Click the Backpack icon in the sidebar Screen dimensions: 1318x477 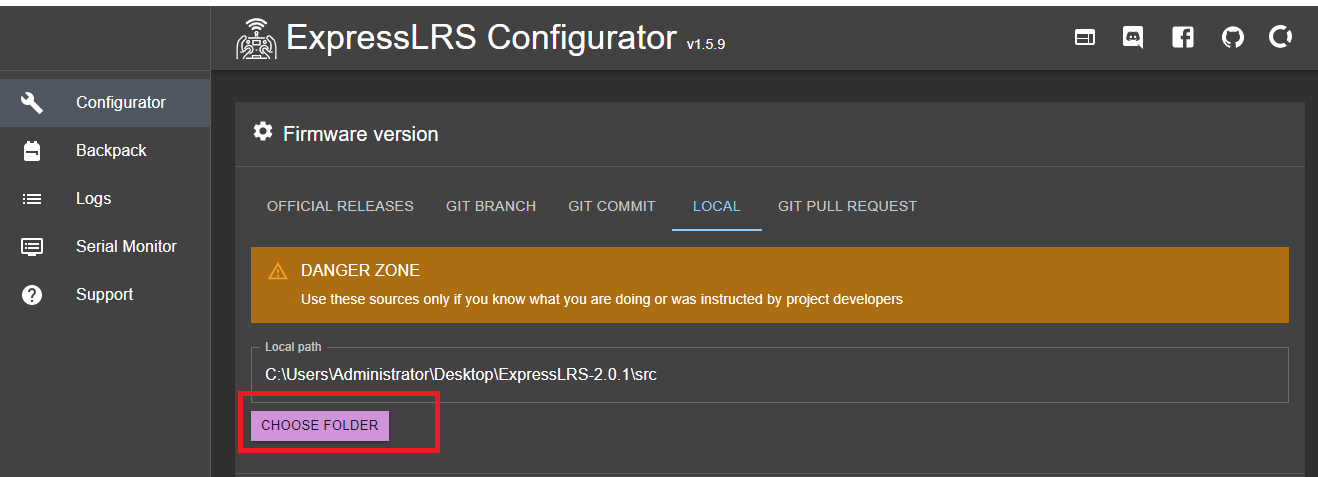32,151
